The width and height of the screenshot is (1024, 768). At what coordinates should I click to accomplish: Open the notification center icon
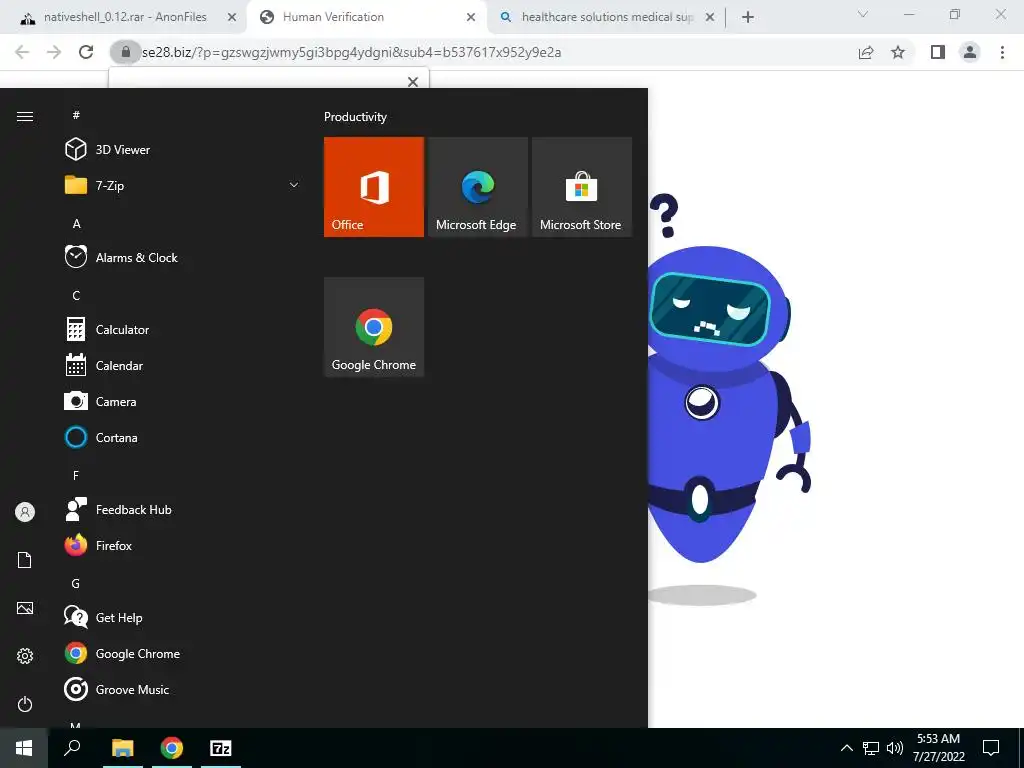click(x=991, y=748)
